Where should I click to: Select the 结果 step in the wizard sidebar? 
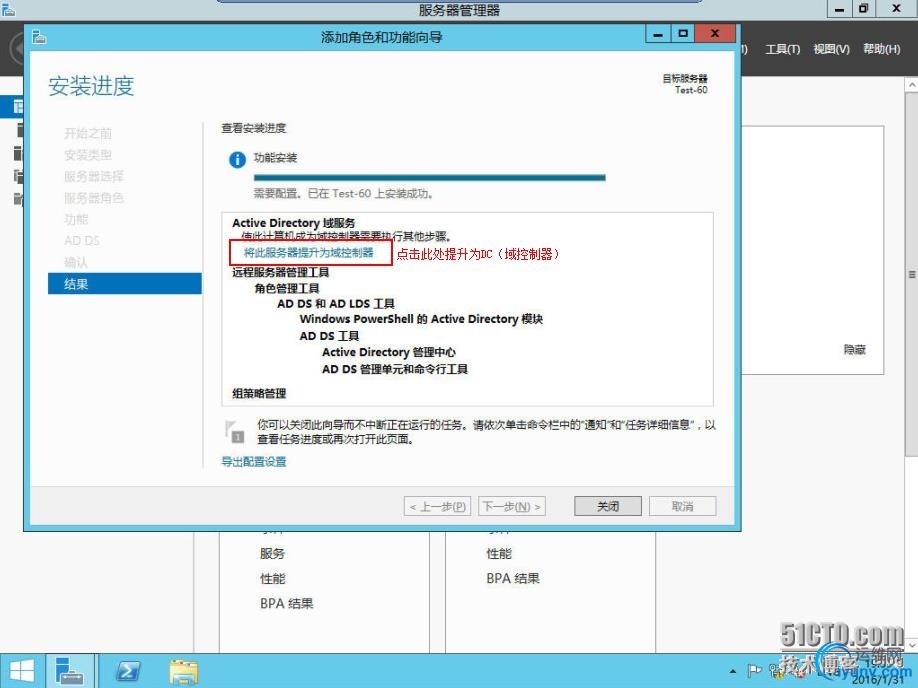pyautogui.click(x=125, y=284)
